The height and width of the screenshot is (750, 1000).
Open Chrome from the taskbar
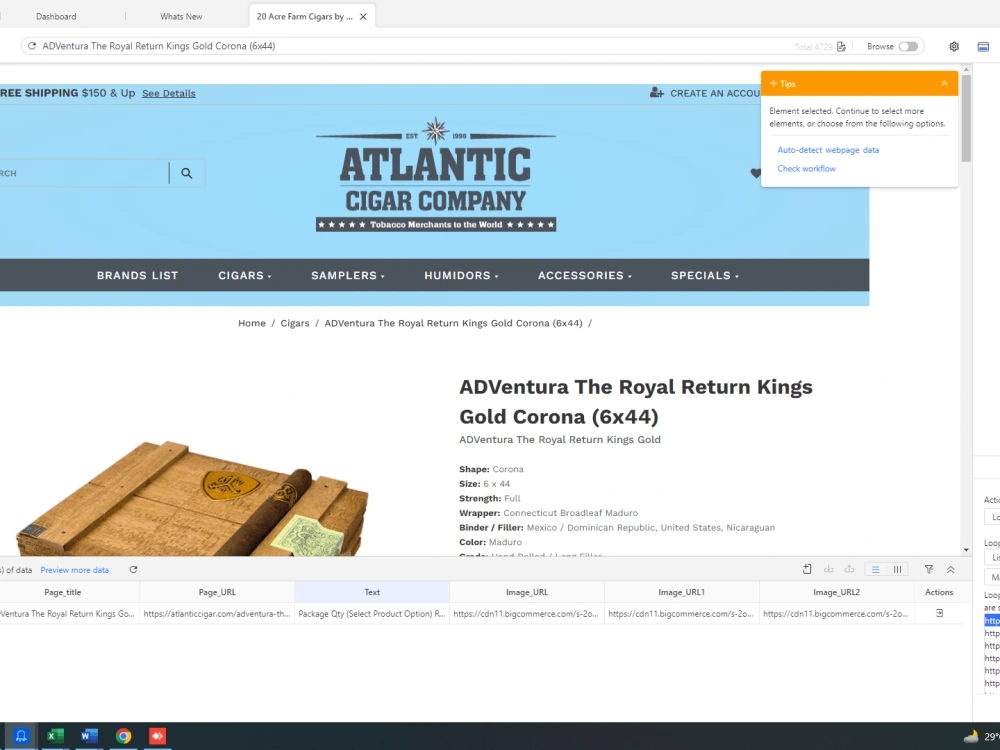pyautogui.click(x=124, y=736)
